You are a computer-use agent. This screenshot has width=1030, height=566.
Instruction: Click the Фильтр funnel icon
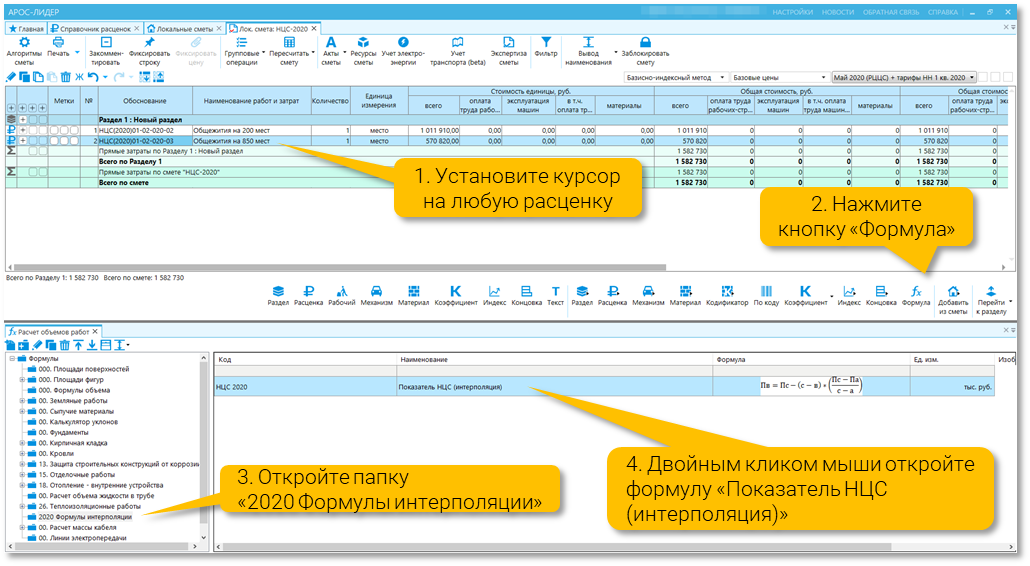pyautogui.click(x=546, y=43)
